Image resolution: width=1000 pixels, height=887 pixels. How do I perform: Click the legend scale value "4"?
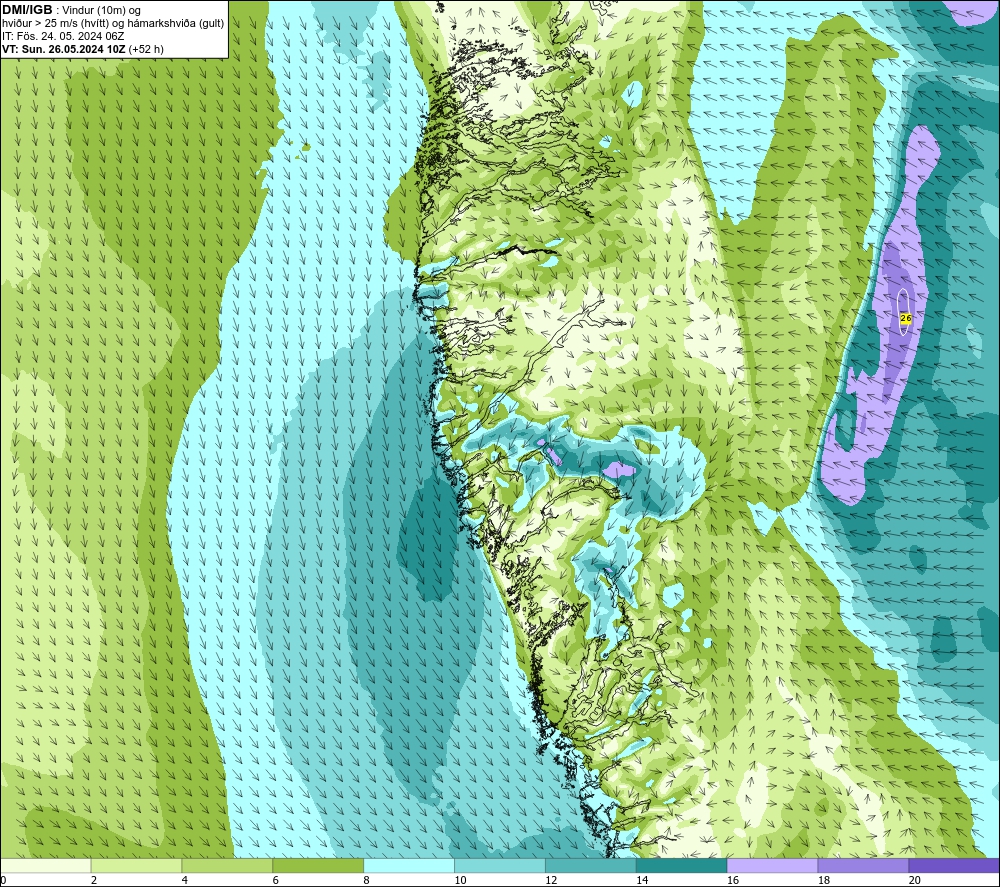click(184, 880)
